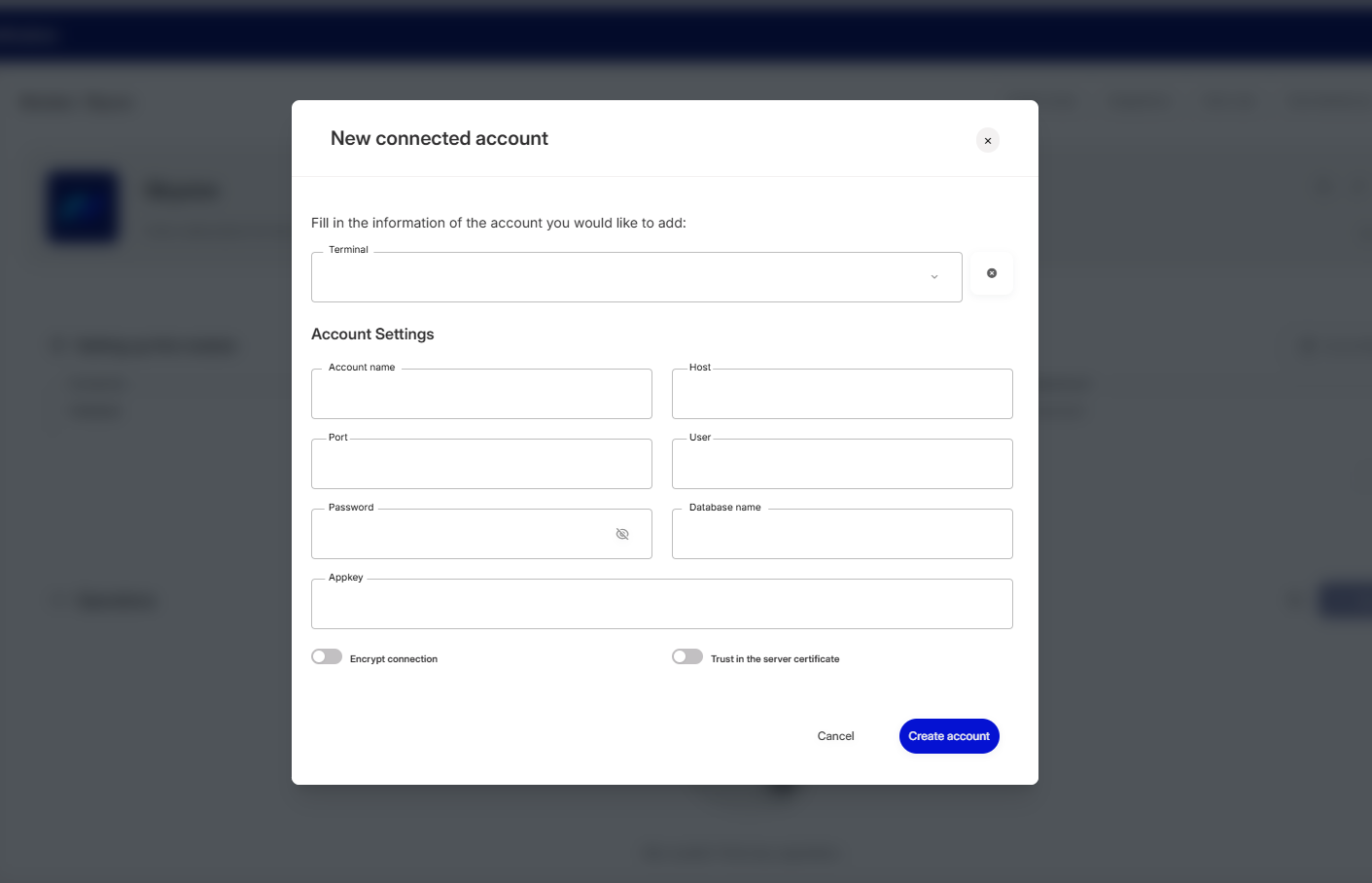1372x883 pixels.
Task: Click the Encrypt connection label text
Action: pos(394,659)
